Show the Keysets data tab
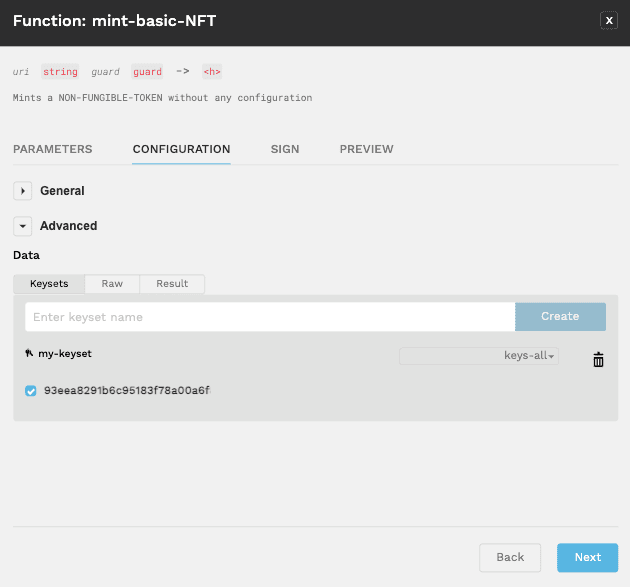This screenshot has width=630, height=587. tap(49, 284)
